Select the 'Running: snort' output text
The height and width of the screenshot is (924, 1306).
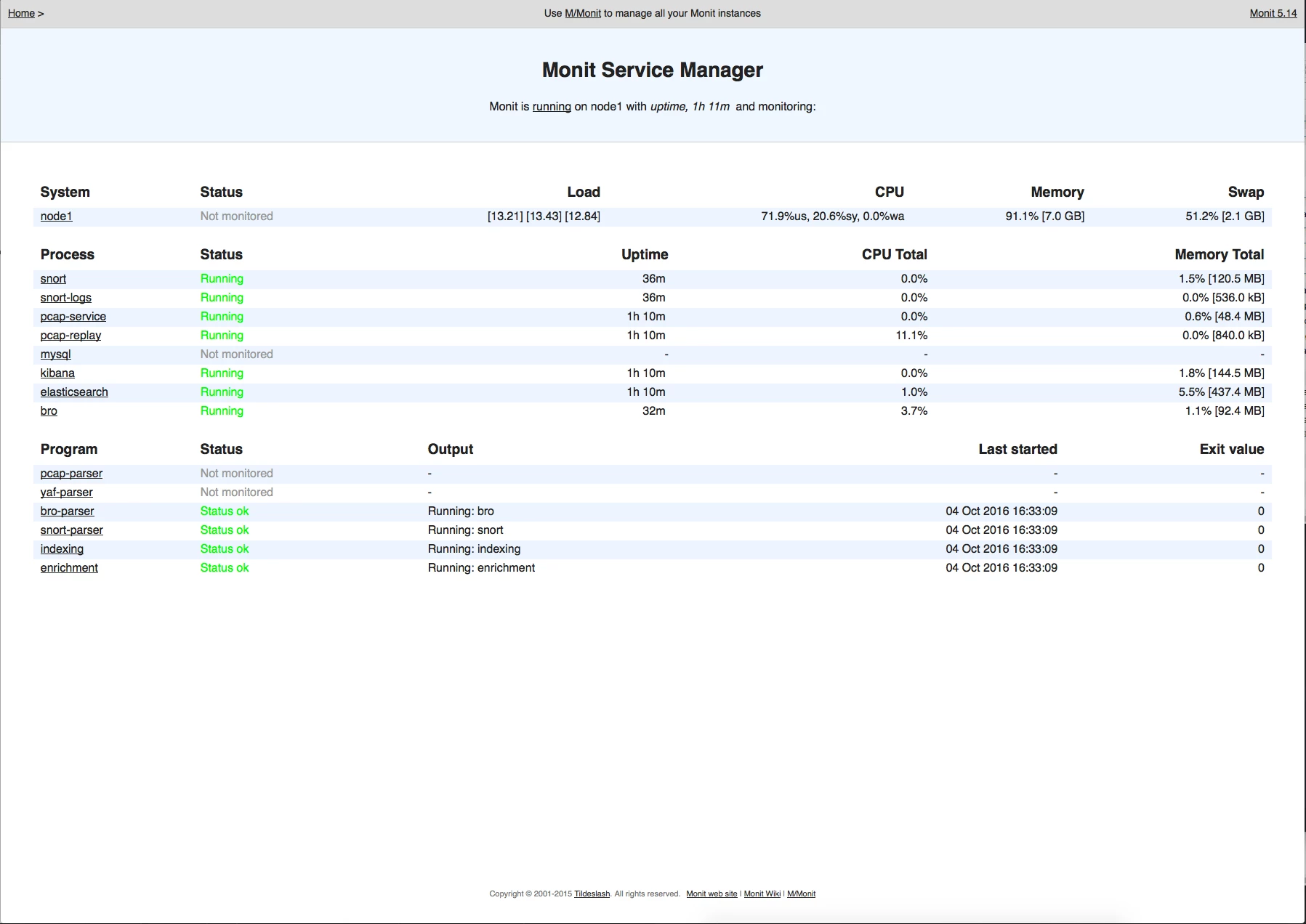[x=465, y=530]
